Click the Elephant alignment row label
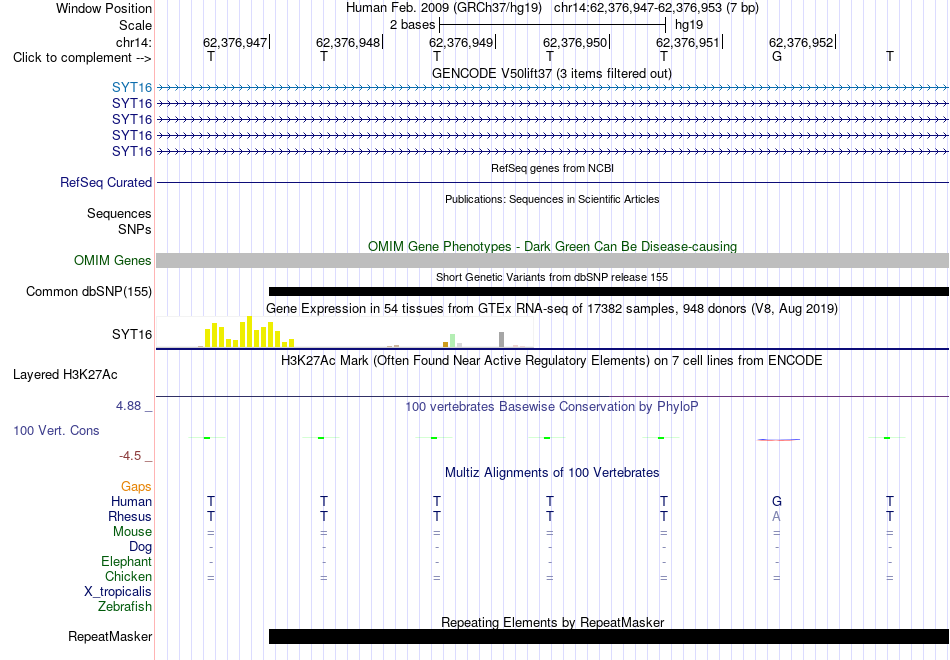 [x=126, y=562]
